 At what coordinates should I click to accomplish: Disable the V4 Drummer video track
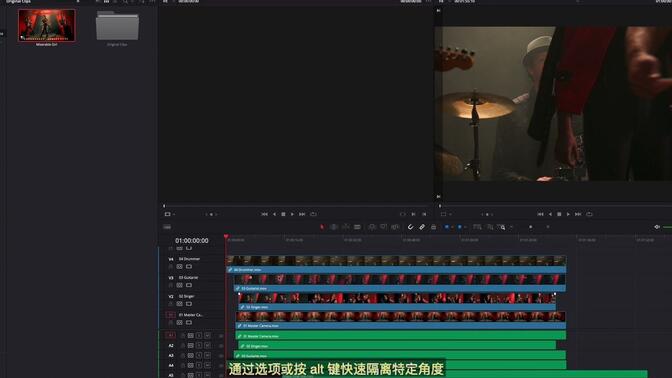point(189,267)
